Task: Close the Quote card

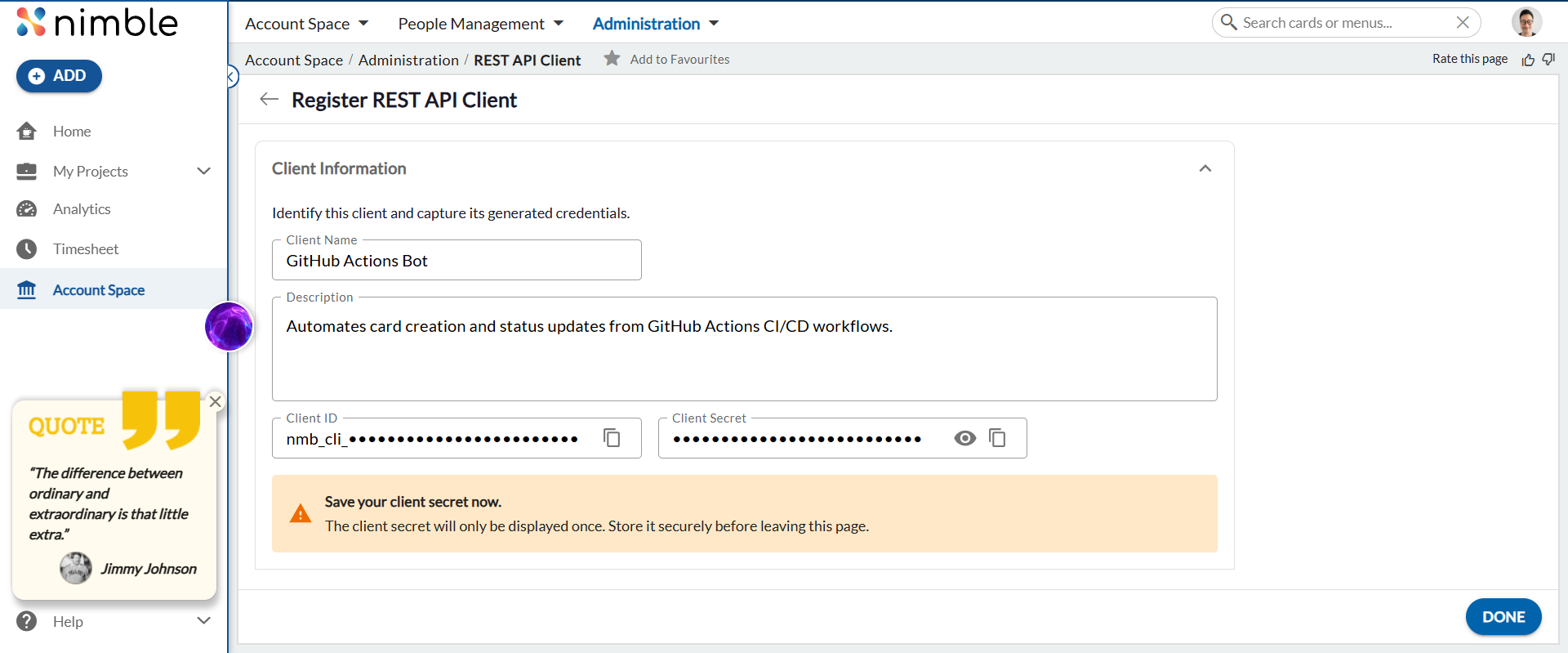Action: tap(215, 401)
